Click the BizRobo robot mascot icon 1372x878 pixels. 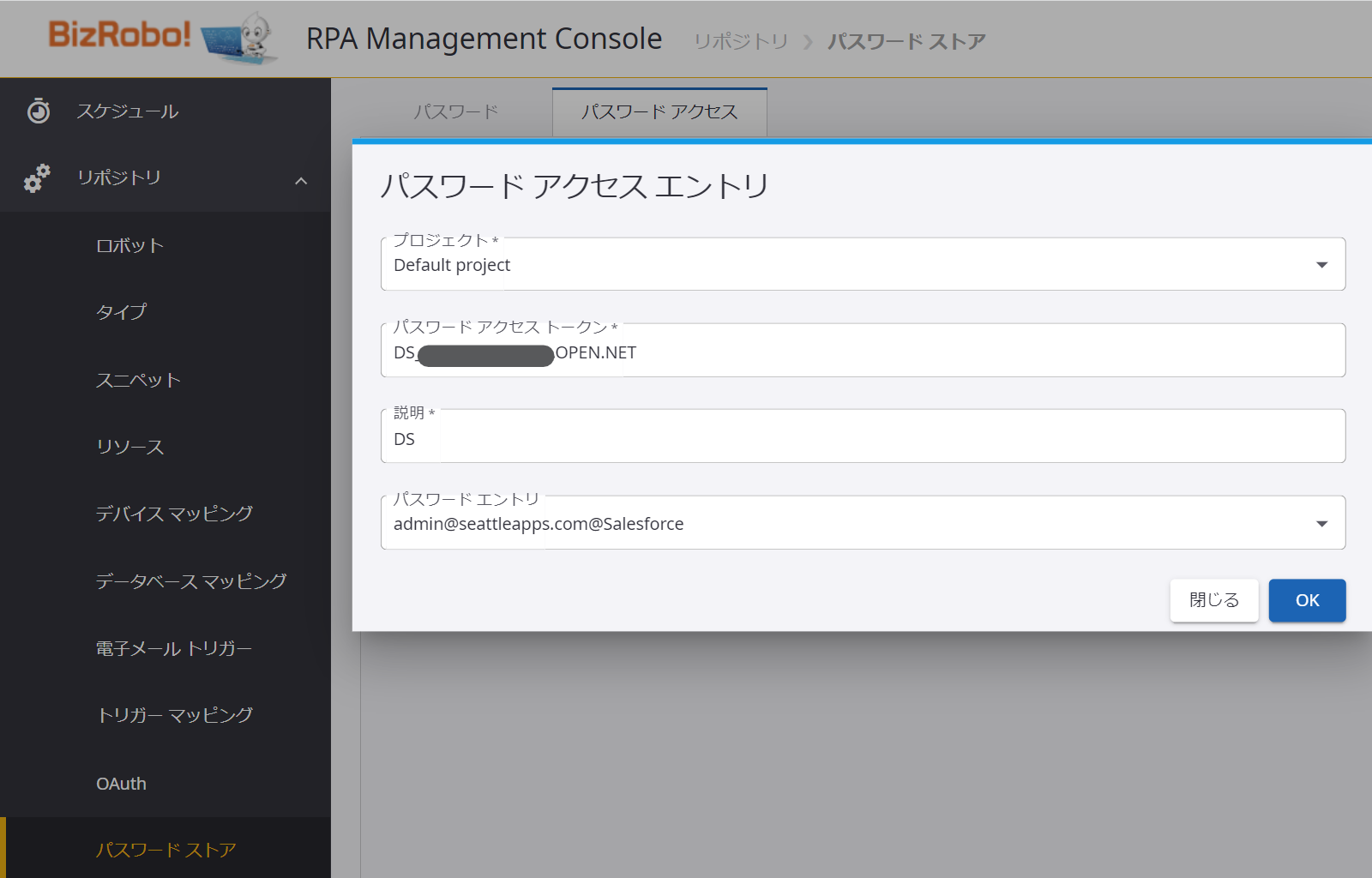(x=239, y=39)
